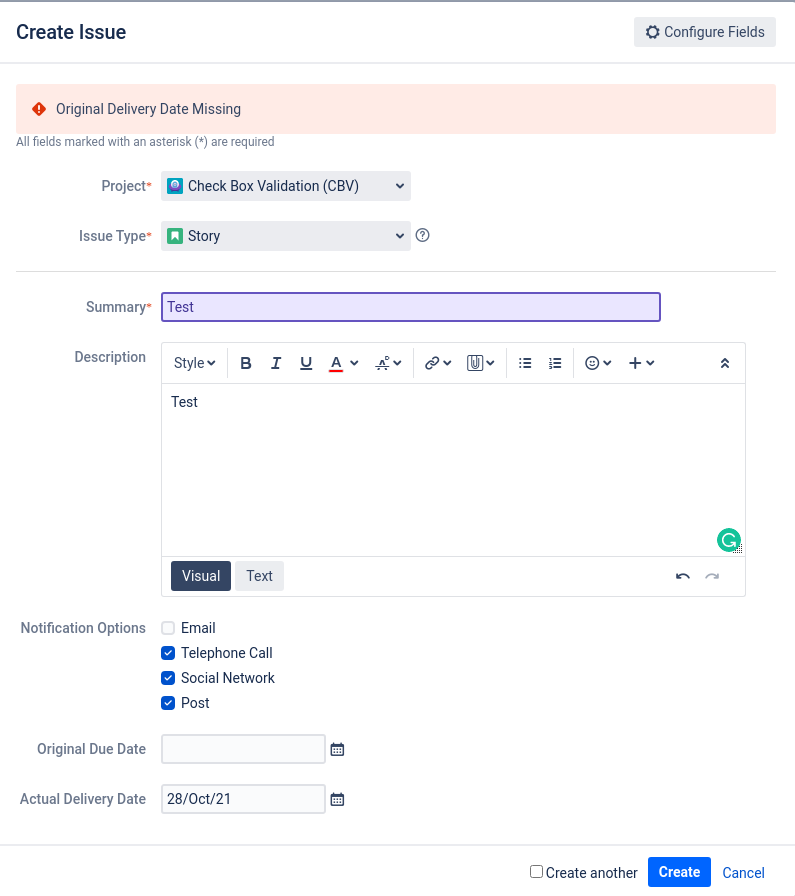Undo last edit in Description

(682, 577)
